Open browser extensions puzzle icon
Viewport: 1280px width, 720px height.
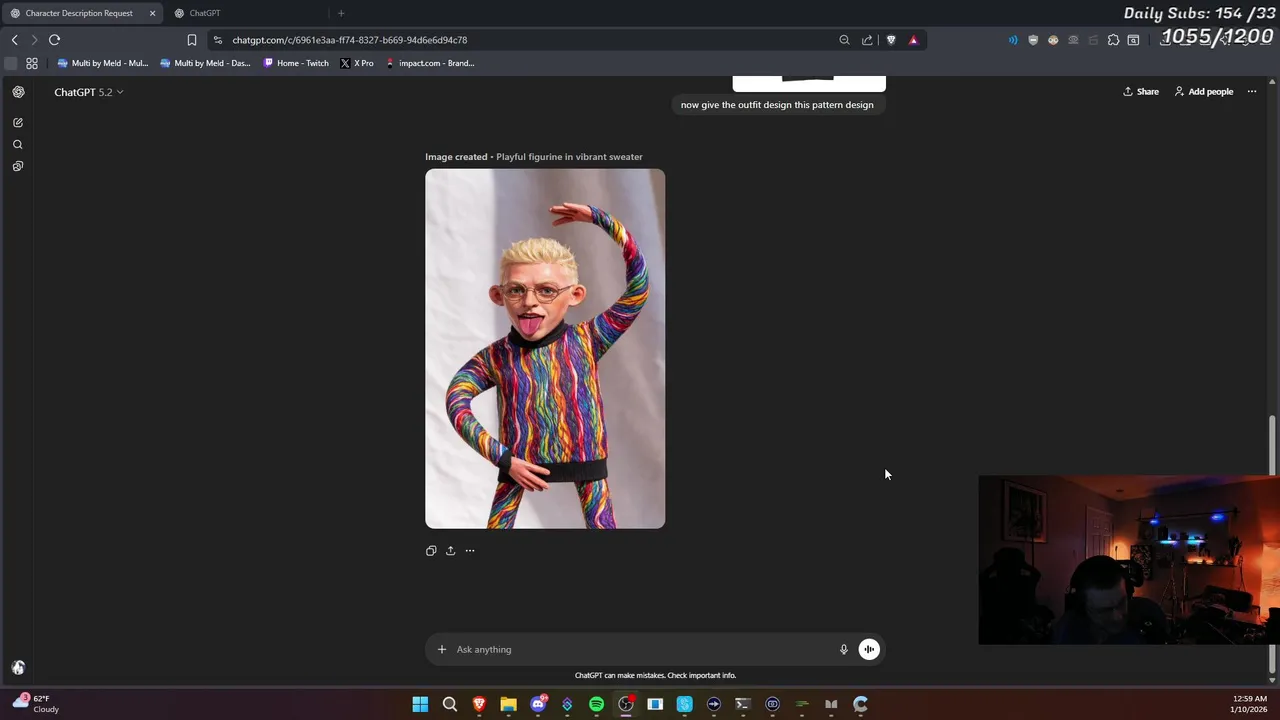pyautogui.click(x=1113, y=40)
